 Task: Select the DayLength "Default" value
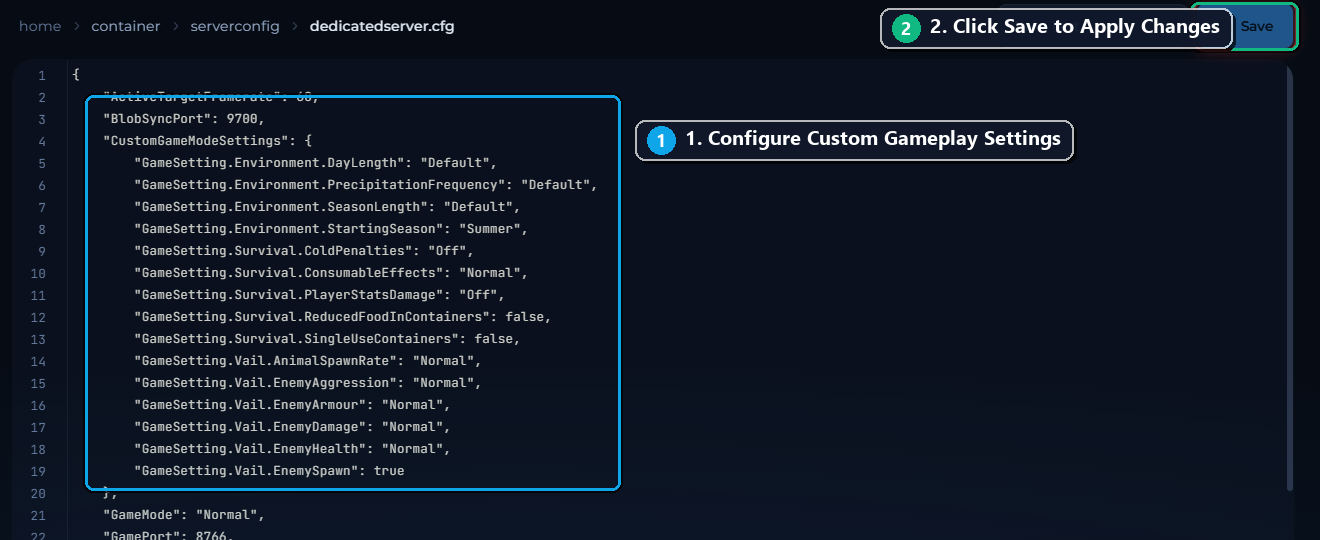(x=454, y=163)
